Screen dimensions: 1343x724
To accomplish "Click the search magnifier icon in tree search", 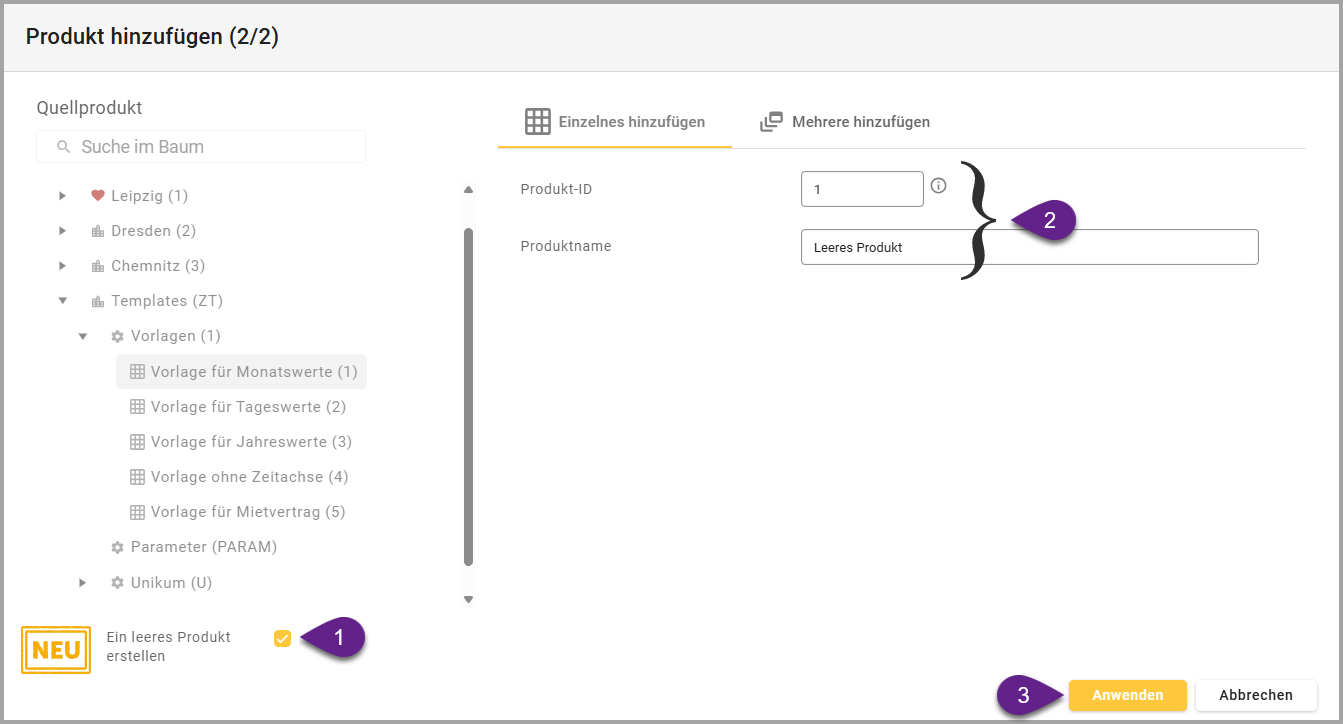I will (x=64, y=147).
